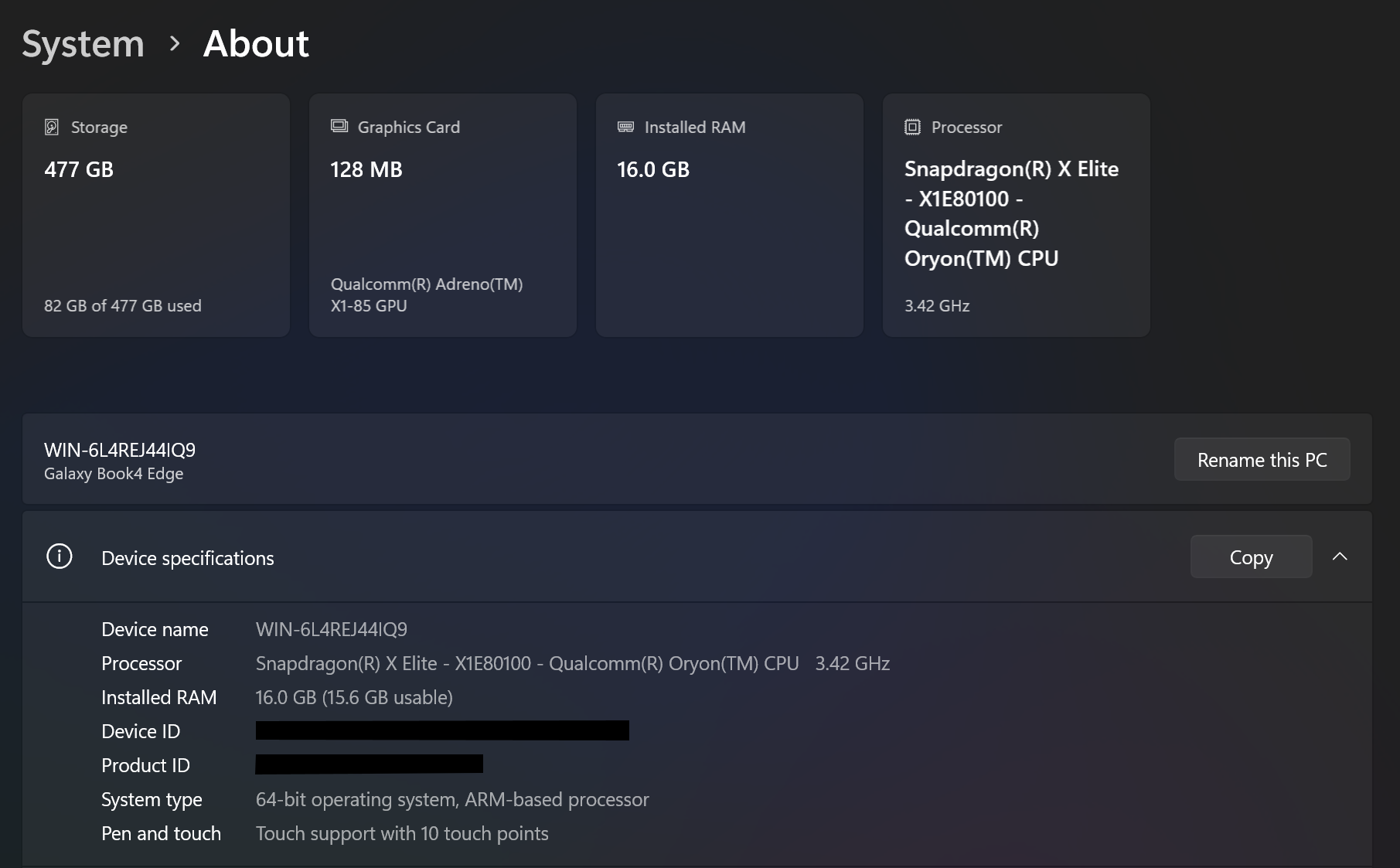
Task: Click the Processor chip icon
Action: (912, 127)
